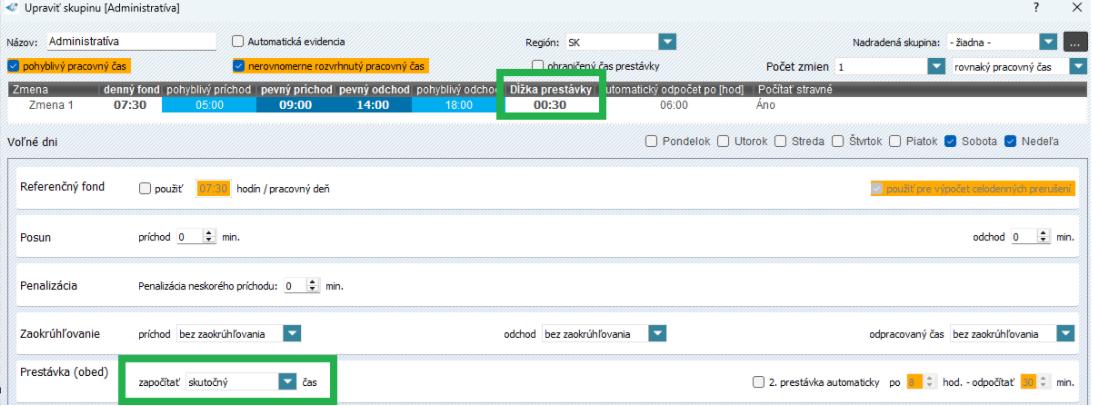Open the príchod zaokrúhľovanie dropdown
The image size is (1093, 406).
tap(291, 334)
